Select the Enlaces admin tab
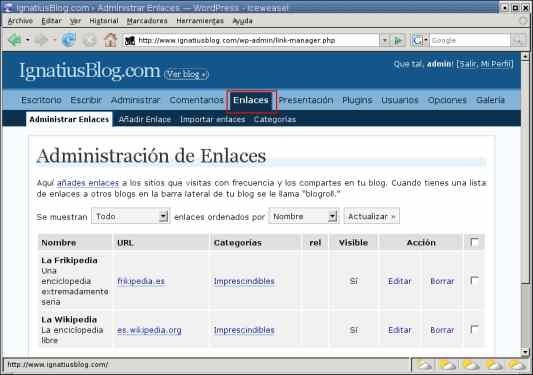 251,100
